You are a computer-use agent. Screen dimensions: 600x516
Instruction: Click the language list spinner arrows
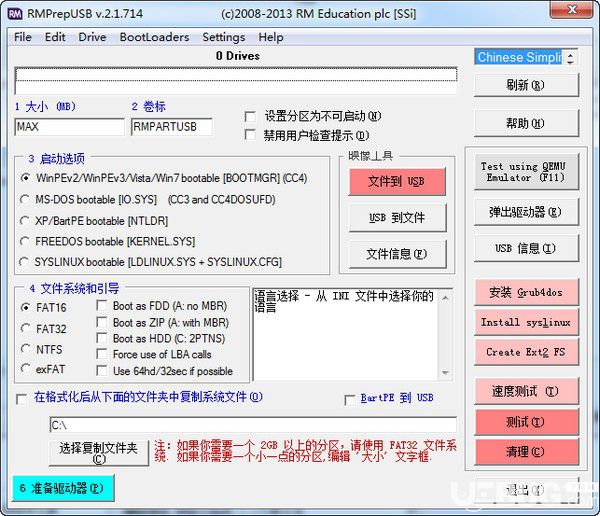click(x=570, y=57)
